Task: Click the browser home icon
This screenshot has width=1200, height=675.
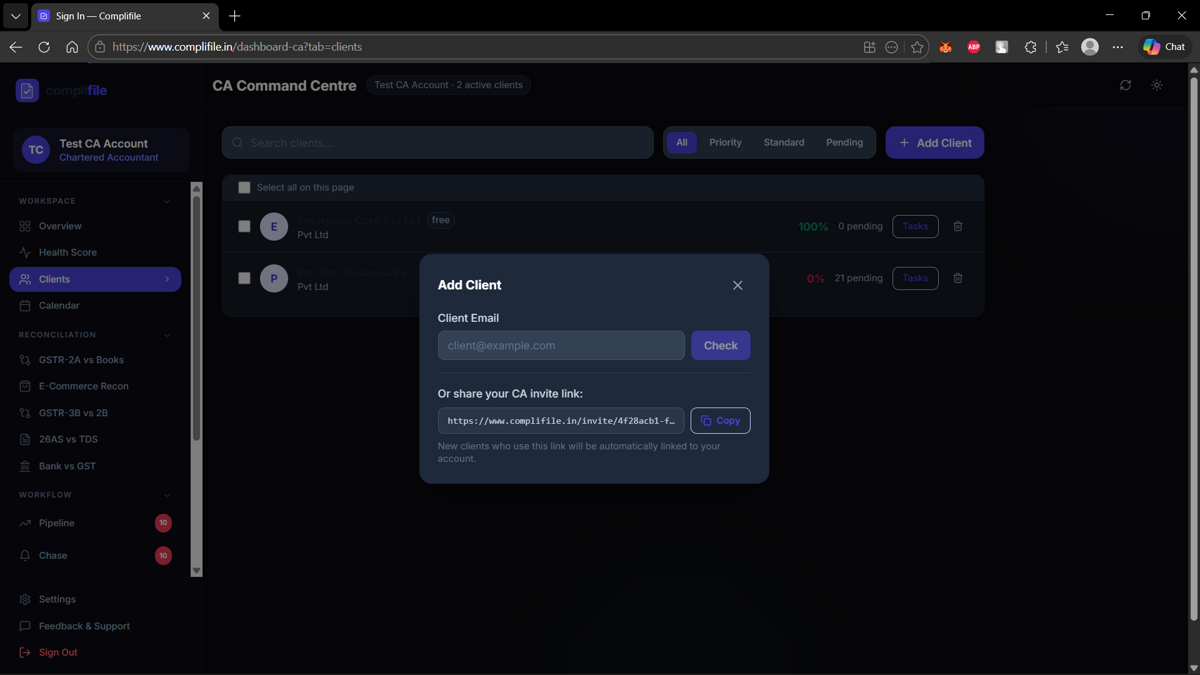Action: 72,47
